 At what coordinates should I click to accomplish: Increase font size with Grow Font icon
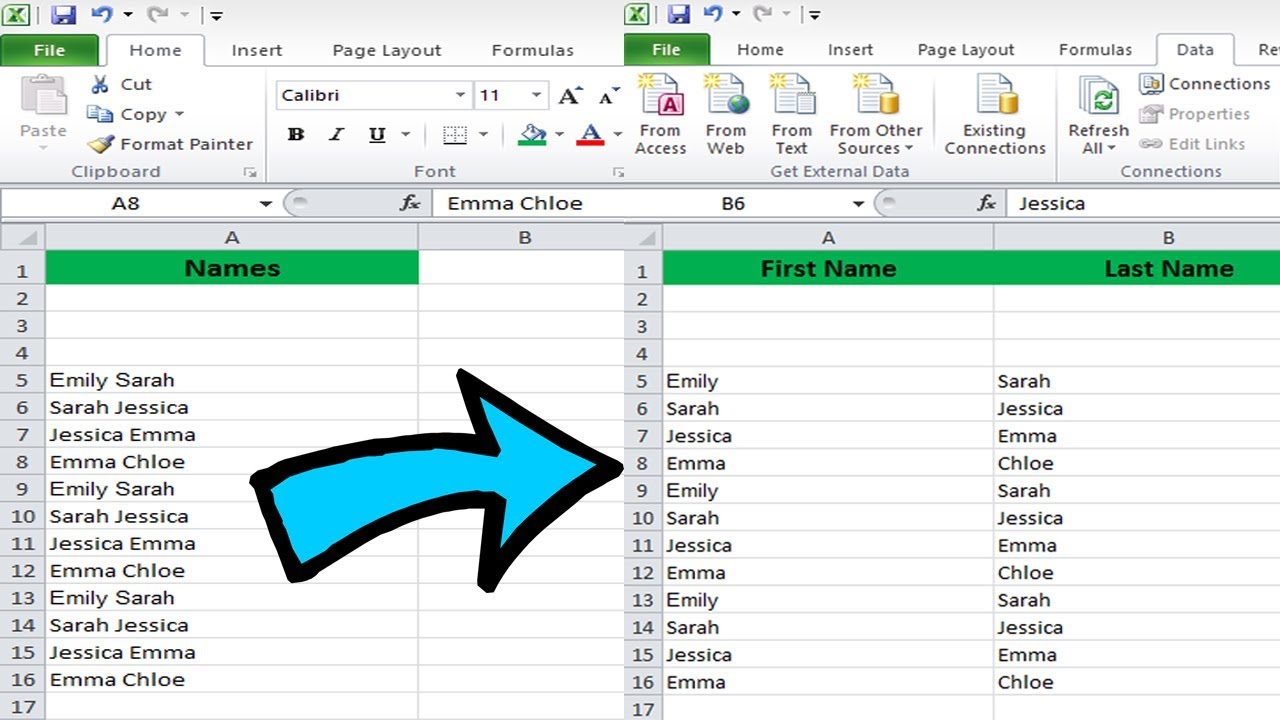click(570, 96)
